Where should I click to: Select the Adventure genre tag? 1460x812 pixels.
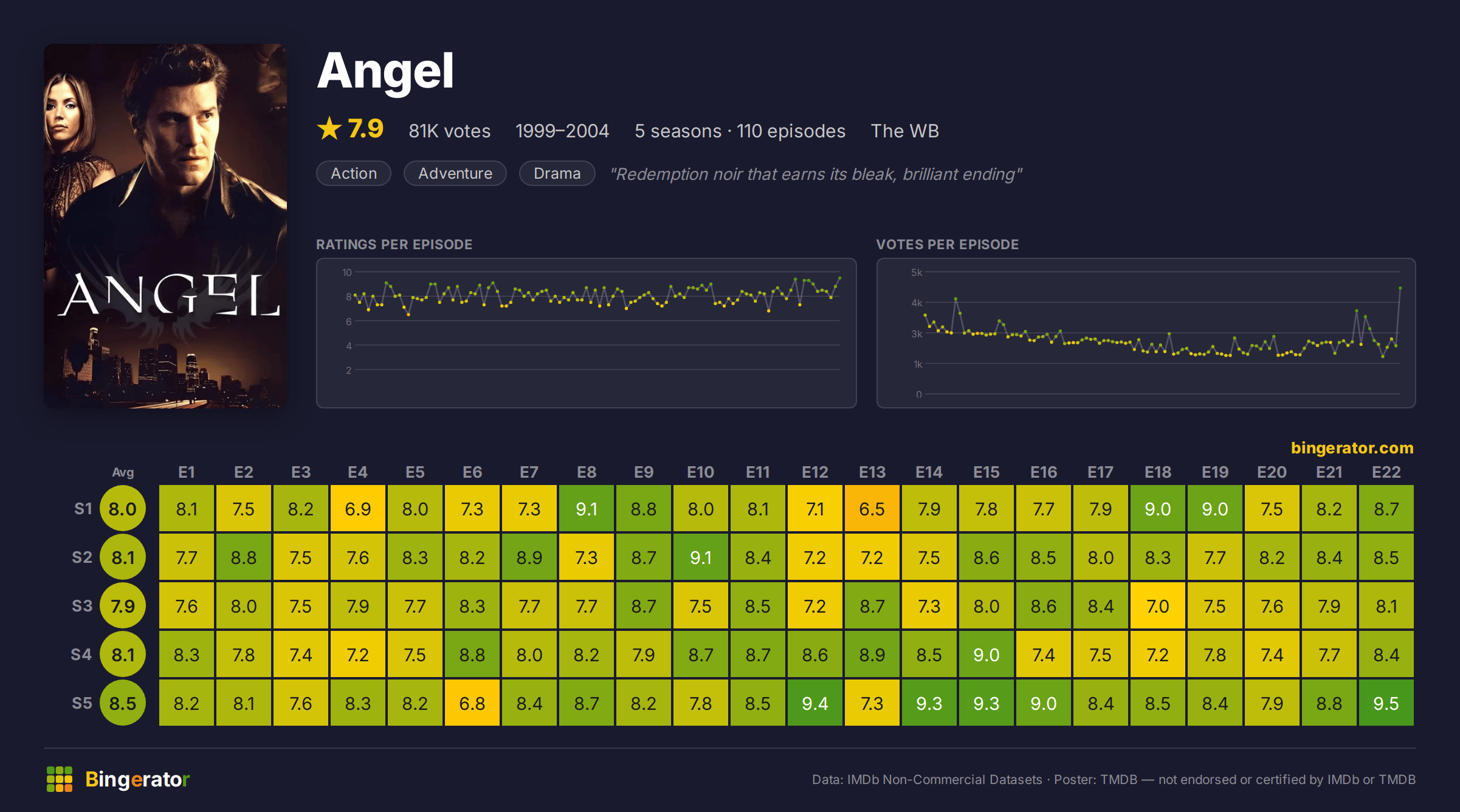click(x=455, y=174)
